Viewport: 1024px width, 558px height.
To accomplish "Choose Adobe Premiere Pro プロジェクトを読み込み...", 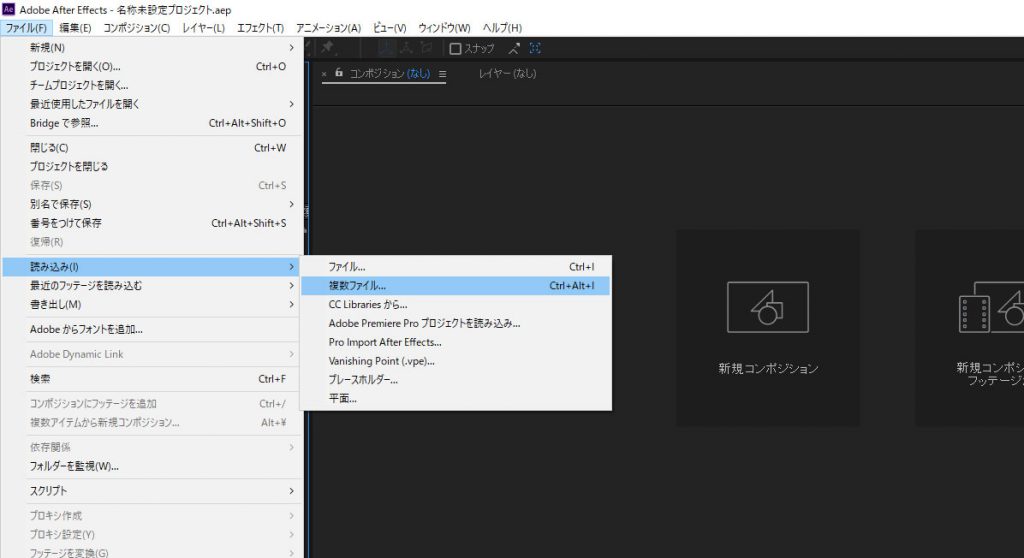I will coord(456,323).
